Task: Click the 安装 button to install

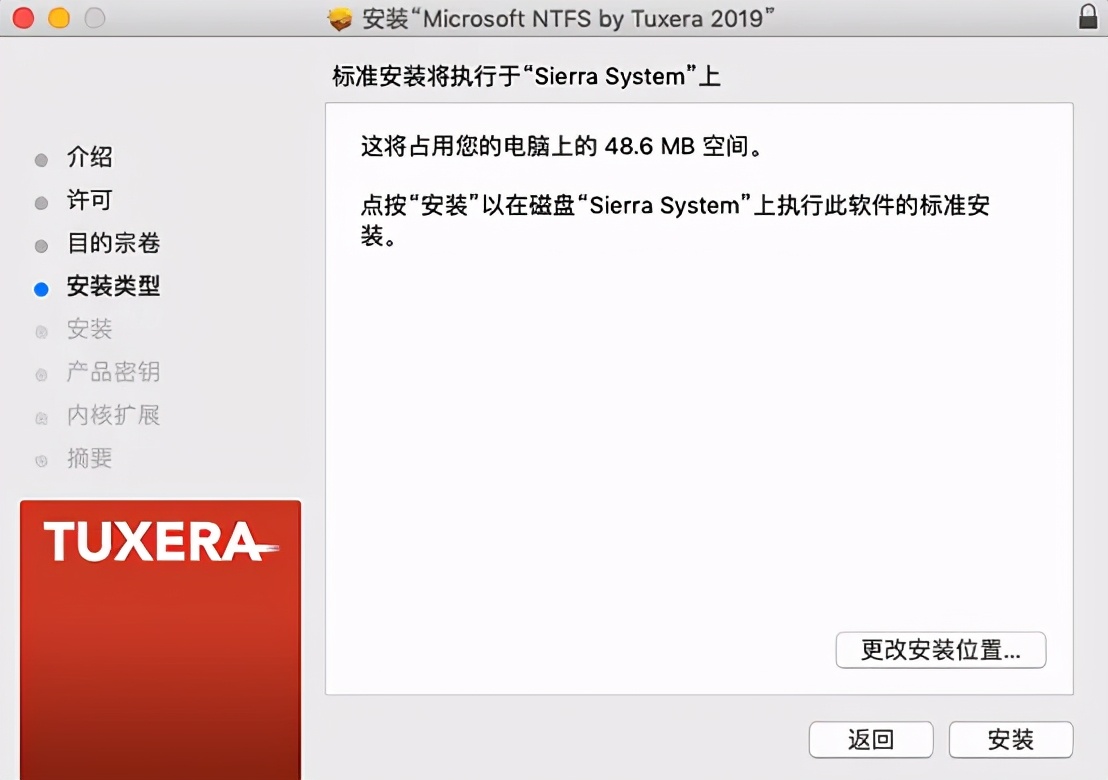Action: 1010,740
